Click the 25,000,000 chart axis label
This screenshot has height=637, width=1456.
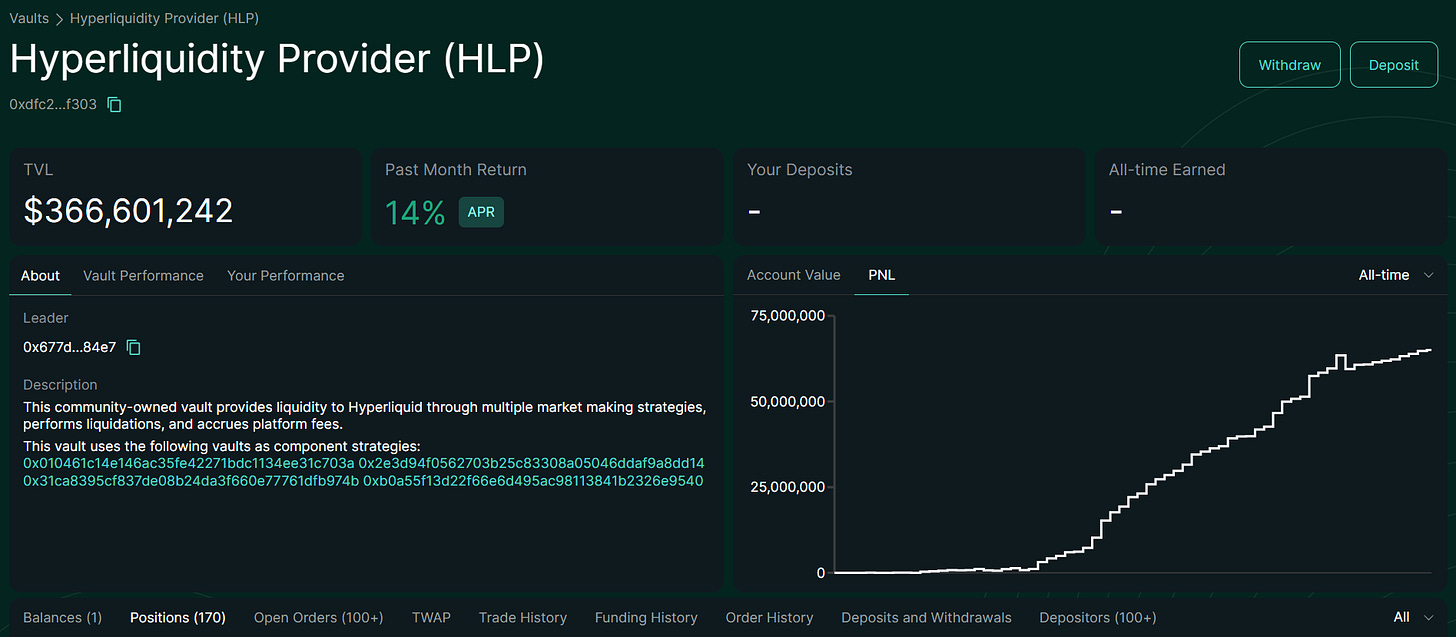[x=787, y=487]
